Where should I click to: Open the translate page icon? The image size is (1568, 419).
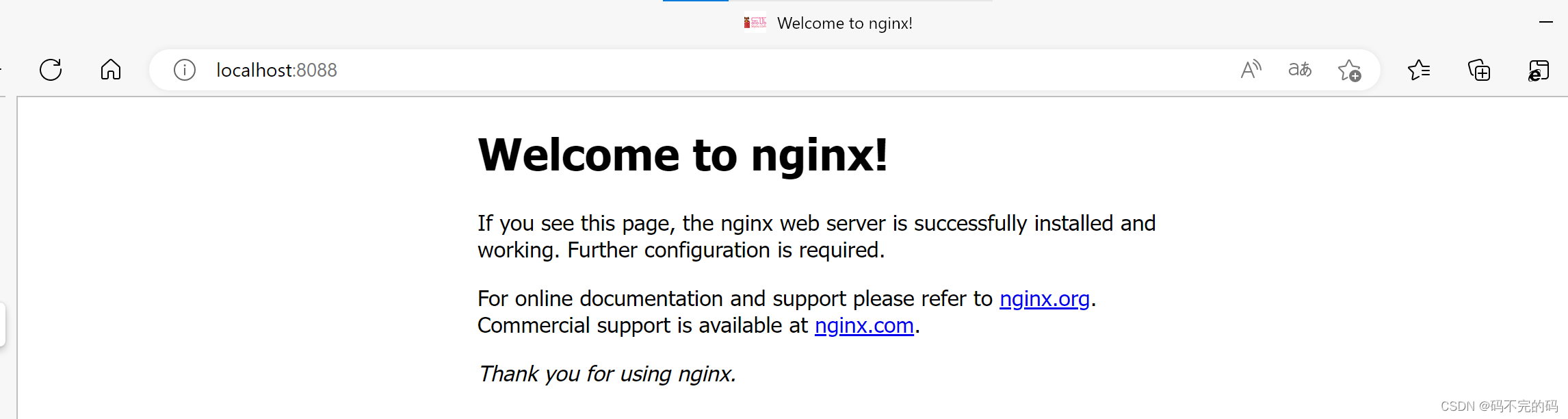click(1300, 70)
